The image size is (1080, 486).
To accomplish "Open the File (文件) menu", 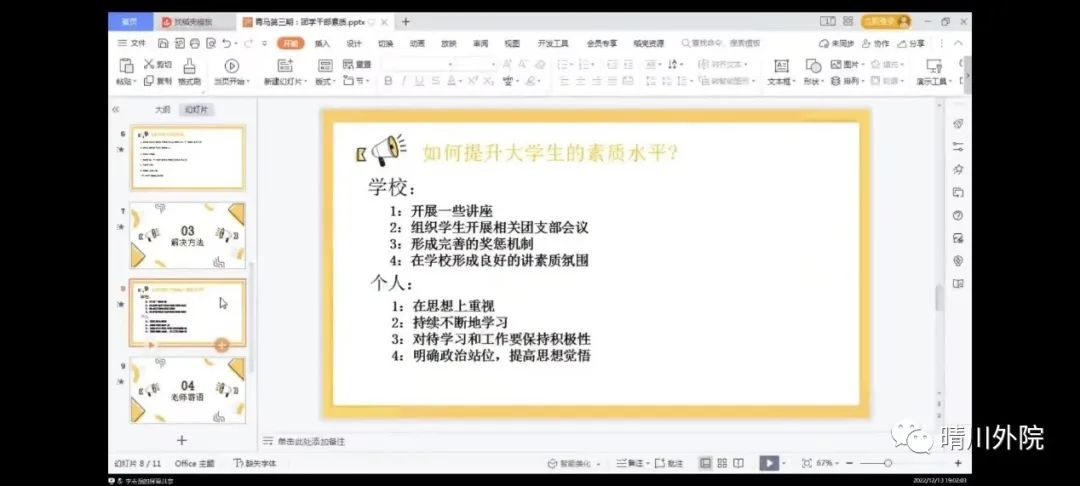I will point(132,43).
